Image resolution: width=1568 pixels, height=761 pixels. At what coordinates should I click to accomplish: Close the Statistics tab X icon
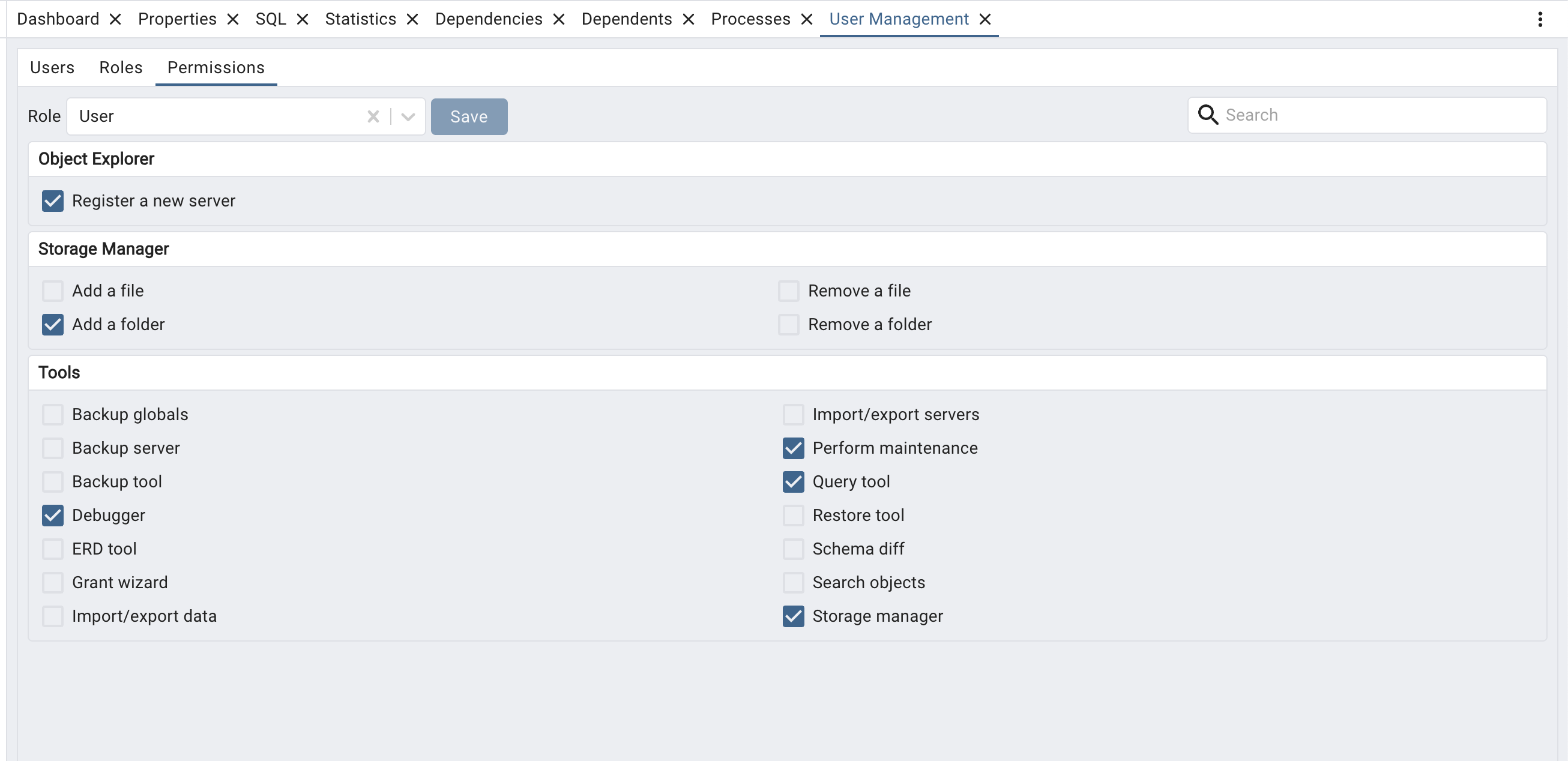(x=412, y=19)
